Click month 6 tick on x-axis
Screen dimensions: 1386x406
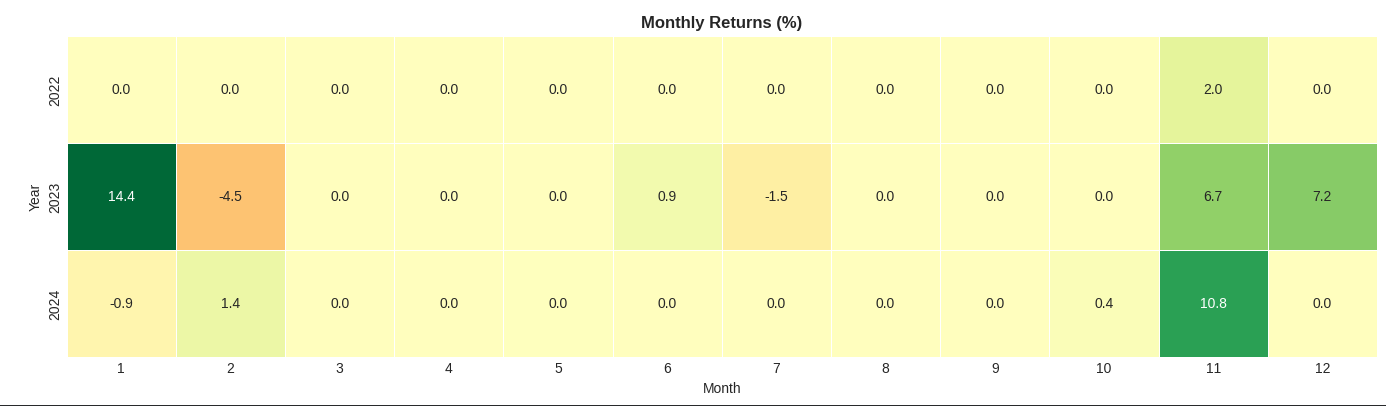coord(667,368)
